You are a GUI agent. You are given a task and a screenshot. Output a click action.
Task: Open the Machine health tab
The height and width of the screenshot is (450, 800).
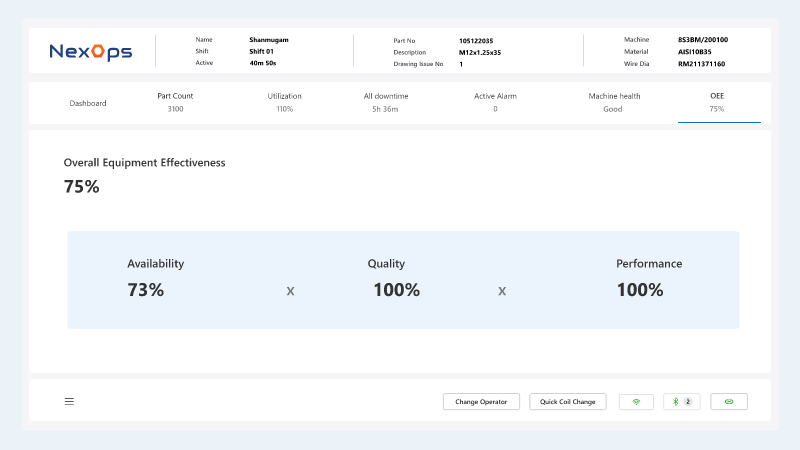click(614, 102)
